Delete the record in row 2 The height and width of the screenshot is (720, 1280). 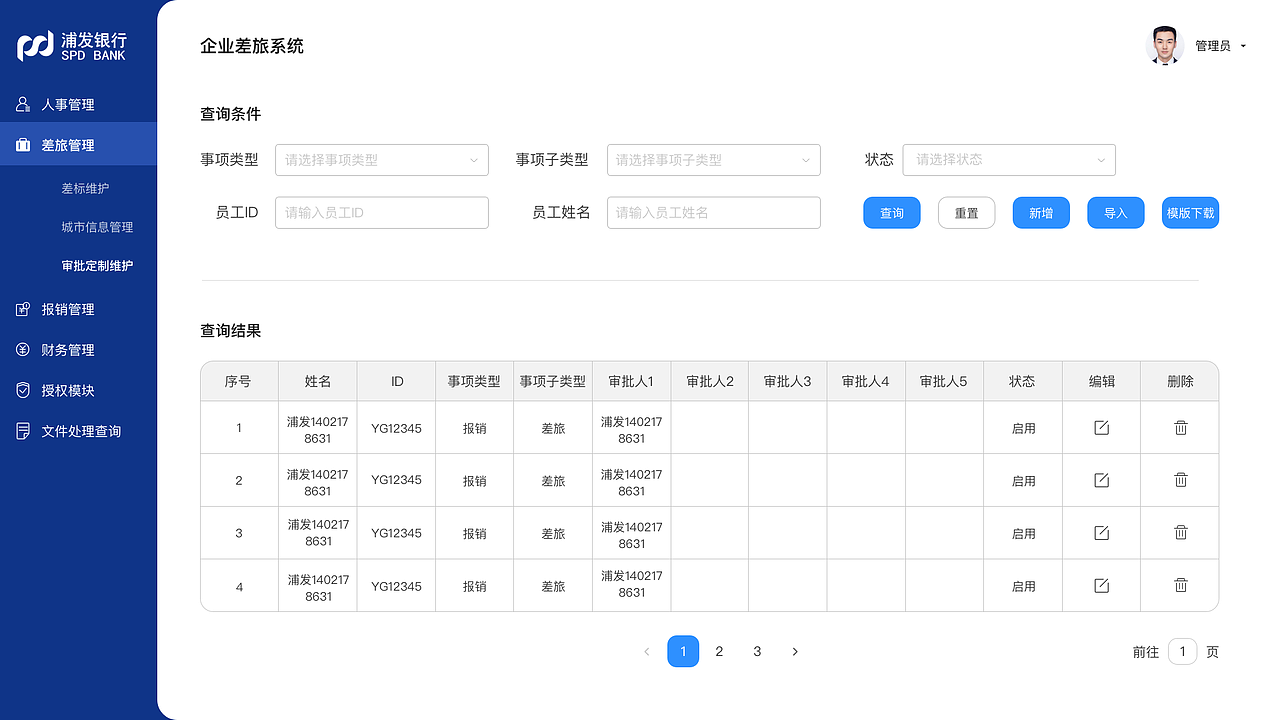point(1180,480)
